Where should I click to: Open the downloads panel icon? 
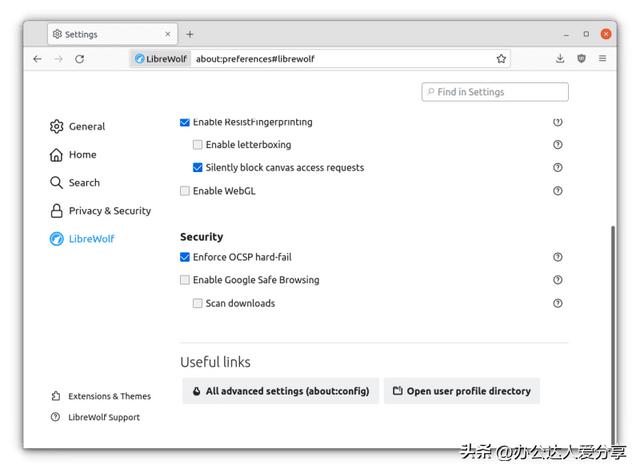tap(560, 59)
